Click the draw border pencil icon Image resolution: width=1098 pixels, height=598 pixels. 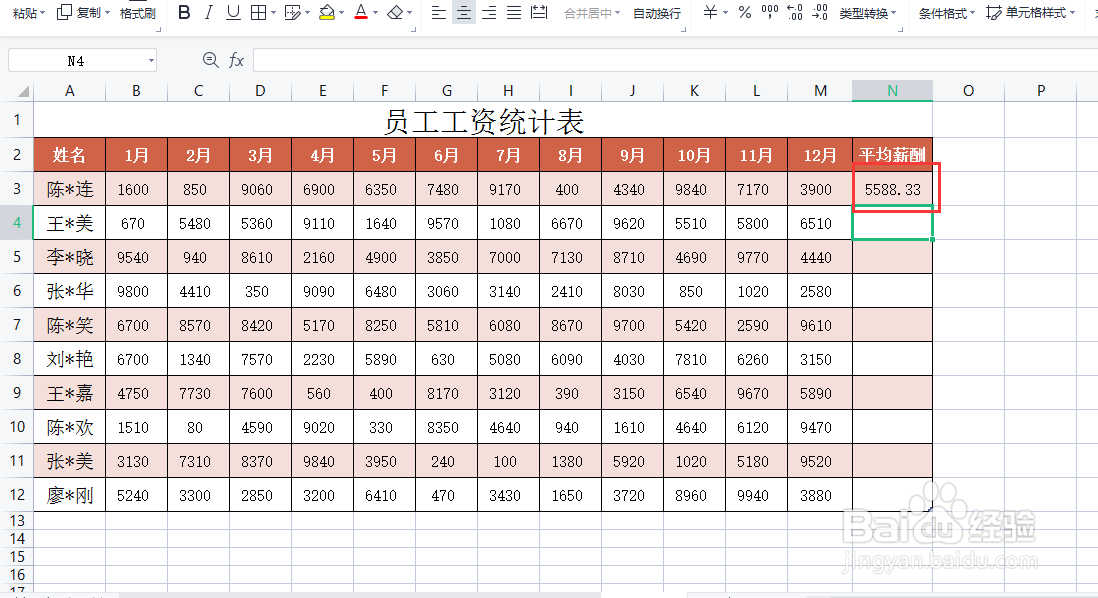coord(293,13)
